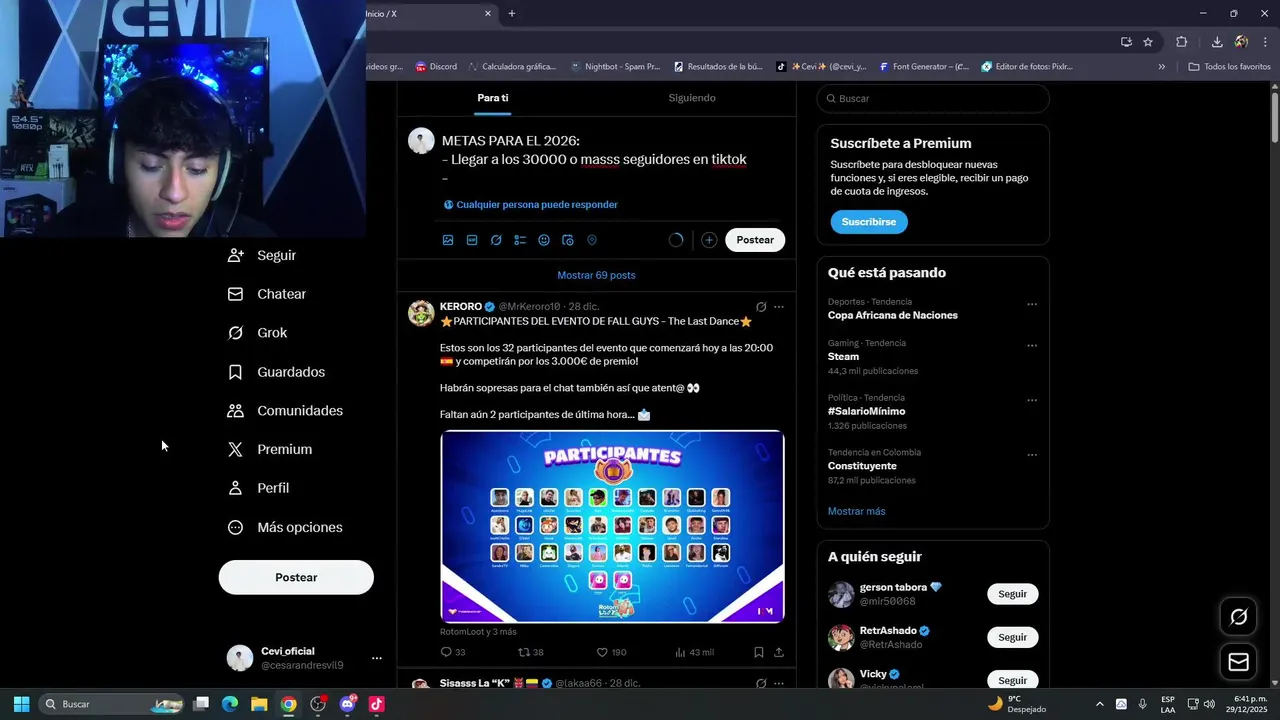Bookmark this page with star icon
The image size is (1280, 720).
point(1148,42)
